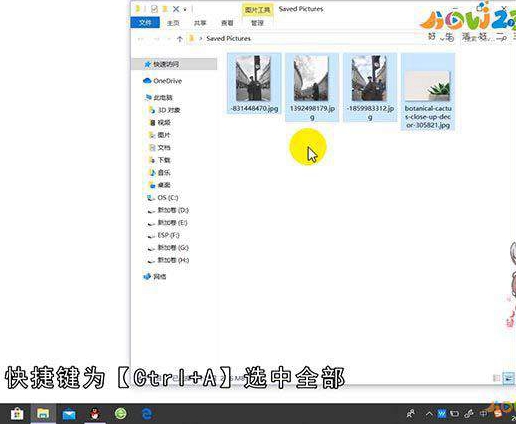Screen dimensions: 516x424
Task: Expand the chevron before Saved Pictures breadcrumb
Action: point(201,39)
